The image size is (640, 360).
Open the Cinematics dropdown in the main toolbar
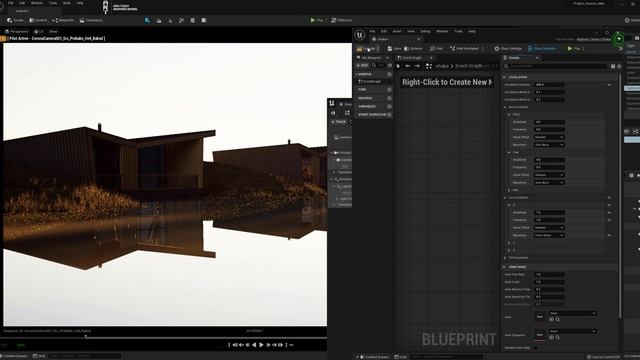pos(91,20)
